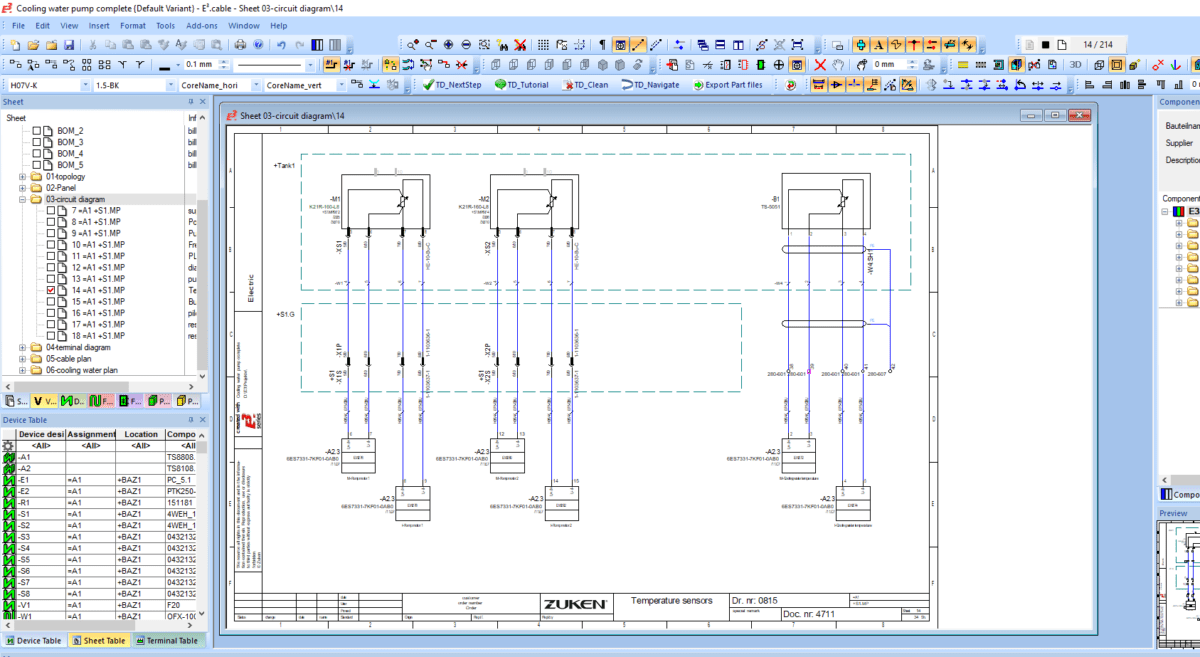Check the sheet 12 =A1 +S1.MP checkbox
Image resolution: width=1200 pixels, height=657 pixels.
tap(51, 267)
